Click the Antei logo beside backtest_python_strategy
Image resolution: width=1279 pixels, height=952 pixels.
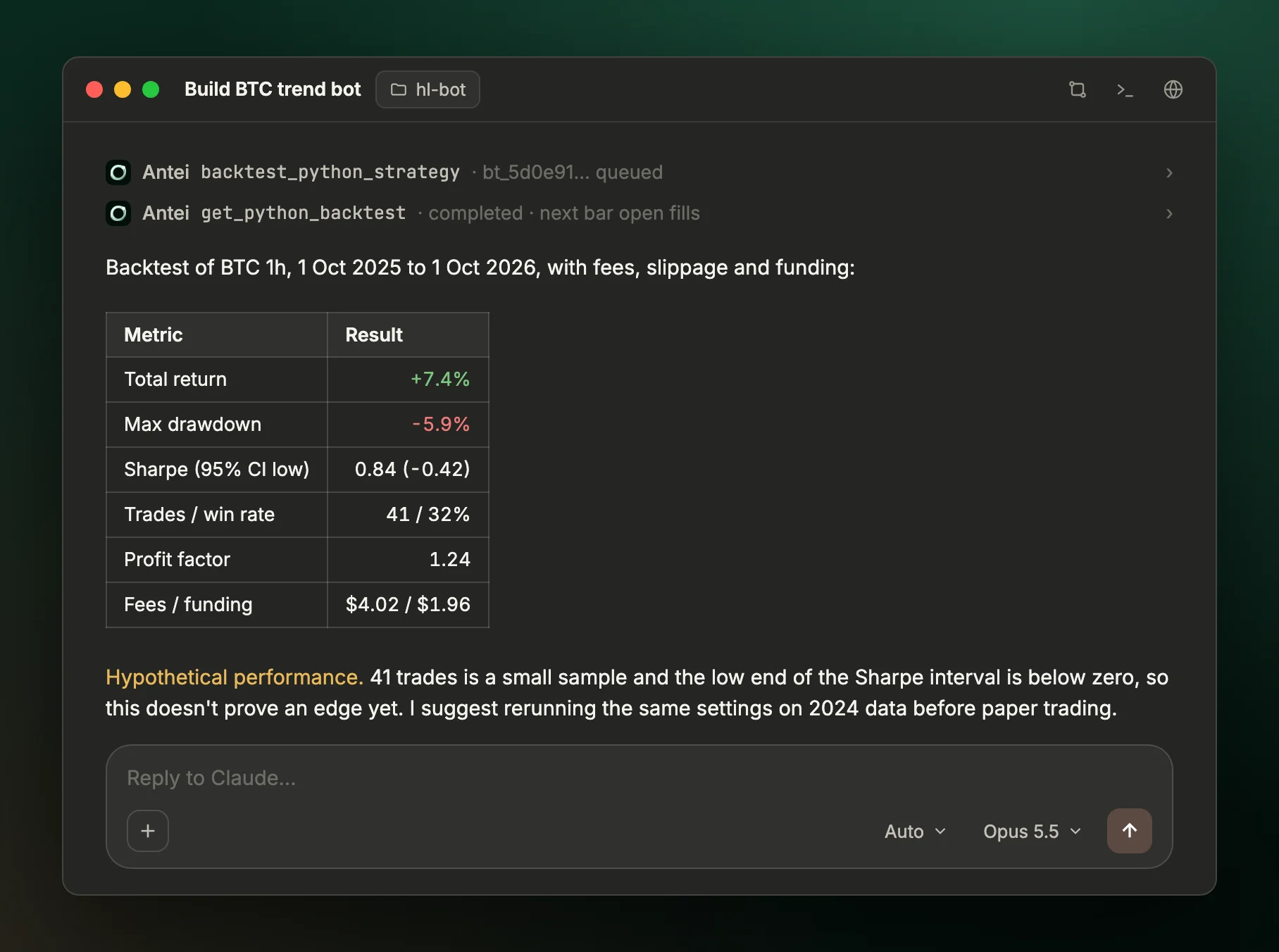point(118,173)
